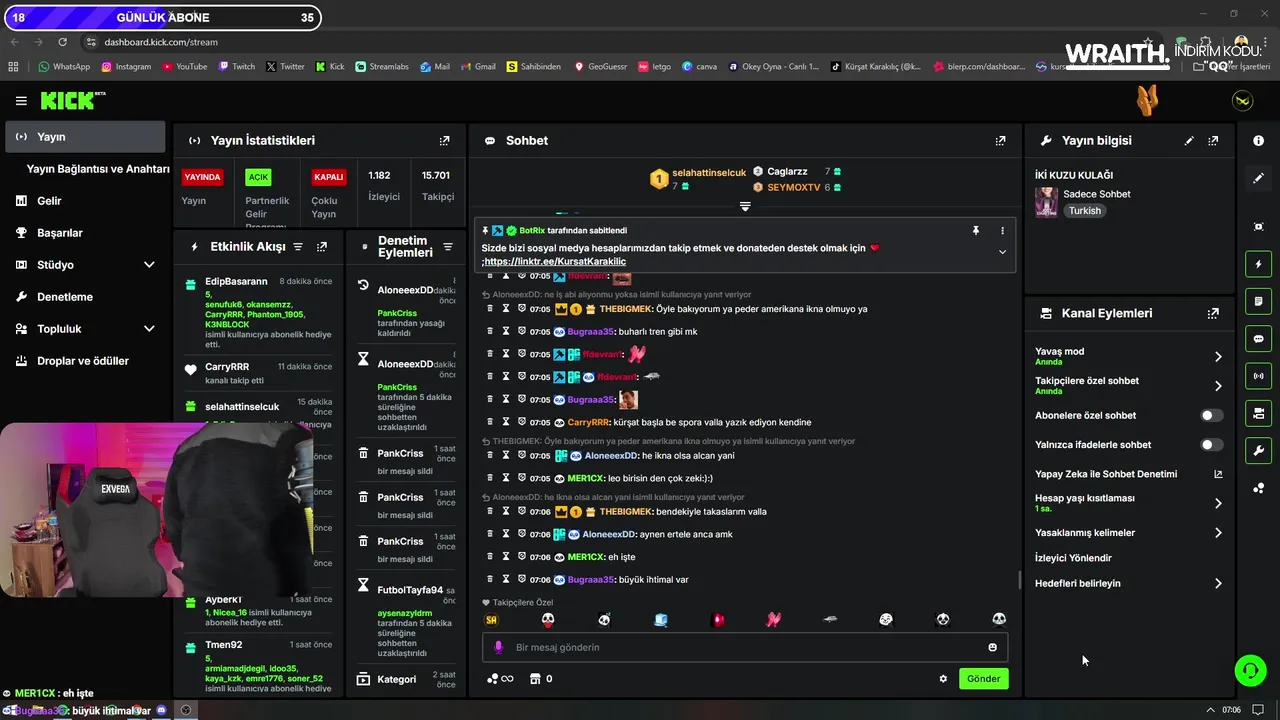Collapse the pinned message chevron

point(1002,252)
